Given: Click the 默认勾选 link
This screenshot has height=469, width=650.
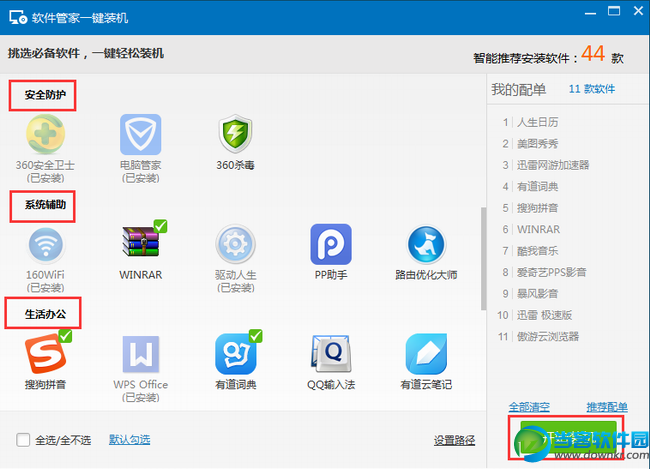Looking at the screenshot, I should click(x=129, y=440).
